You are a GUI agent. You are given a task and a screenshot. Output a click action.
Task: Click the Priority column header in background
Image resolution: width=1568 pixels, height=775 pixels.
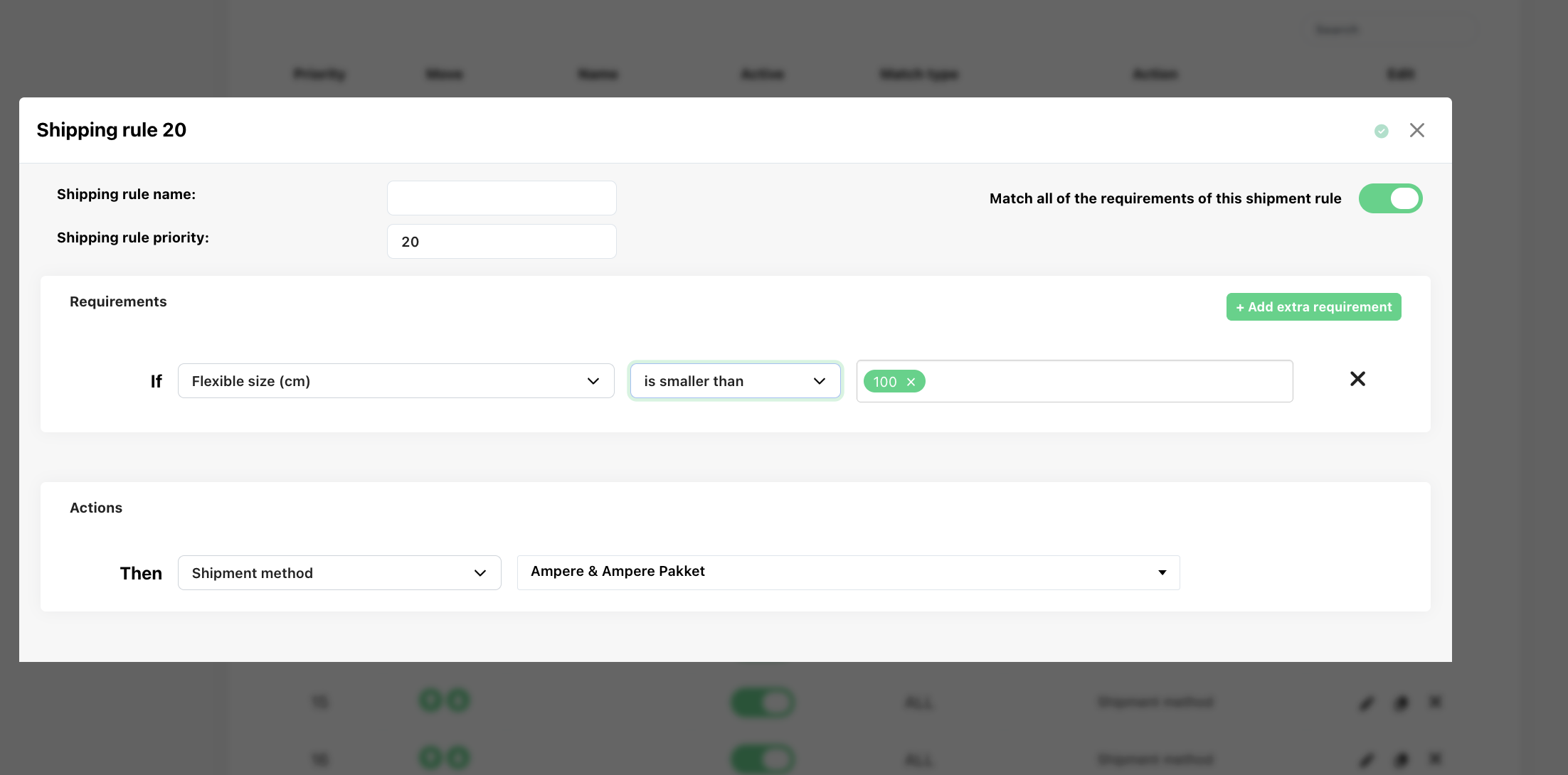click(x=319, y=74)
